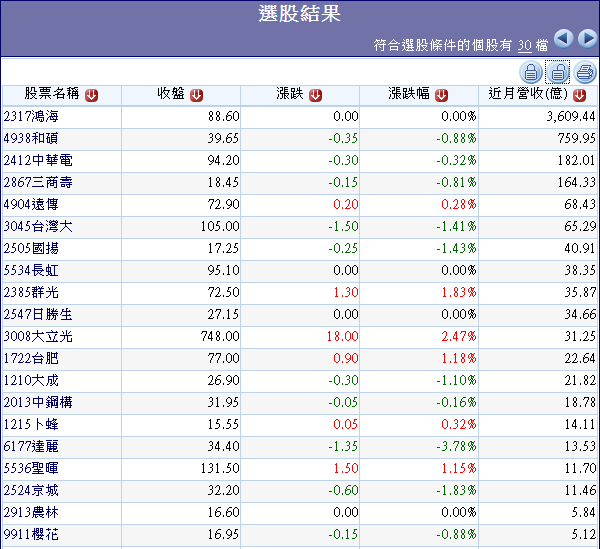Viewport: 600px width, 549px height.
Task: Open stock 3045台灣大
Action: pyautogui.click(x=38, y=226)
